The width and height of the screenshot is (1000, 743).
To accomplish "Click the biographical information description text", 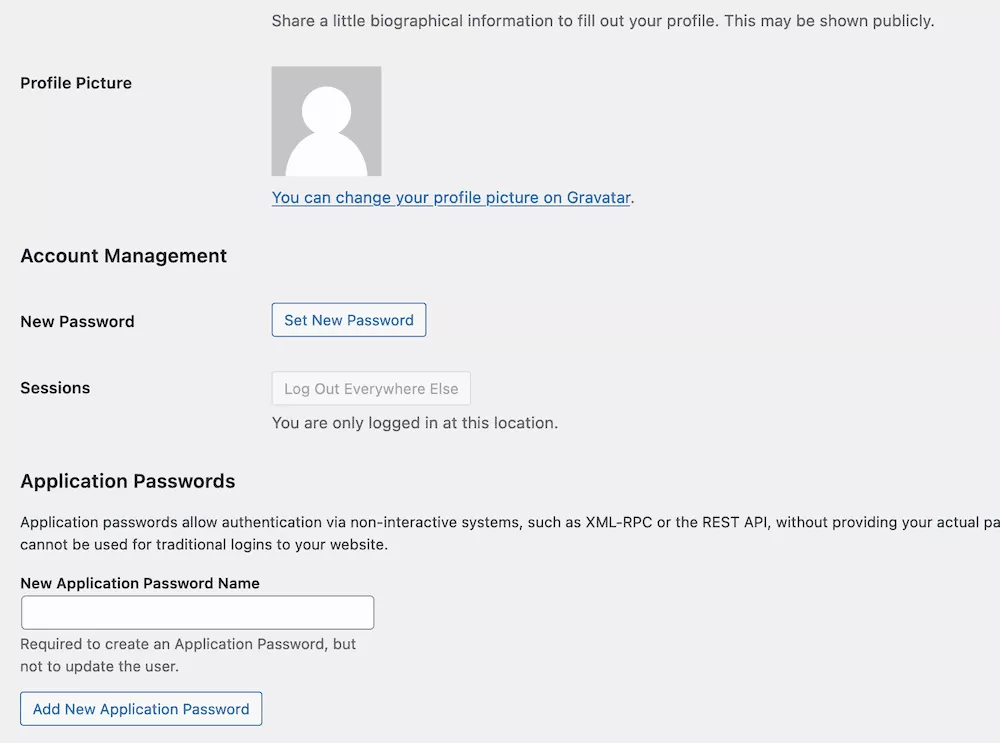I will (603, 21).
